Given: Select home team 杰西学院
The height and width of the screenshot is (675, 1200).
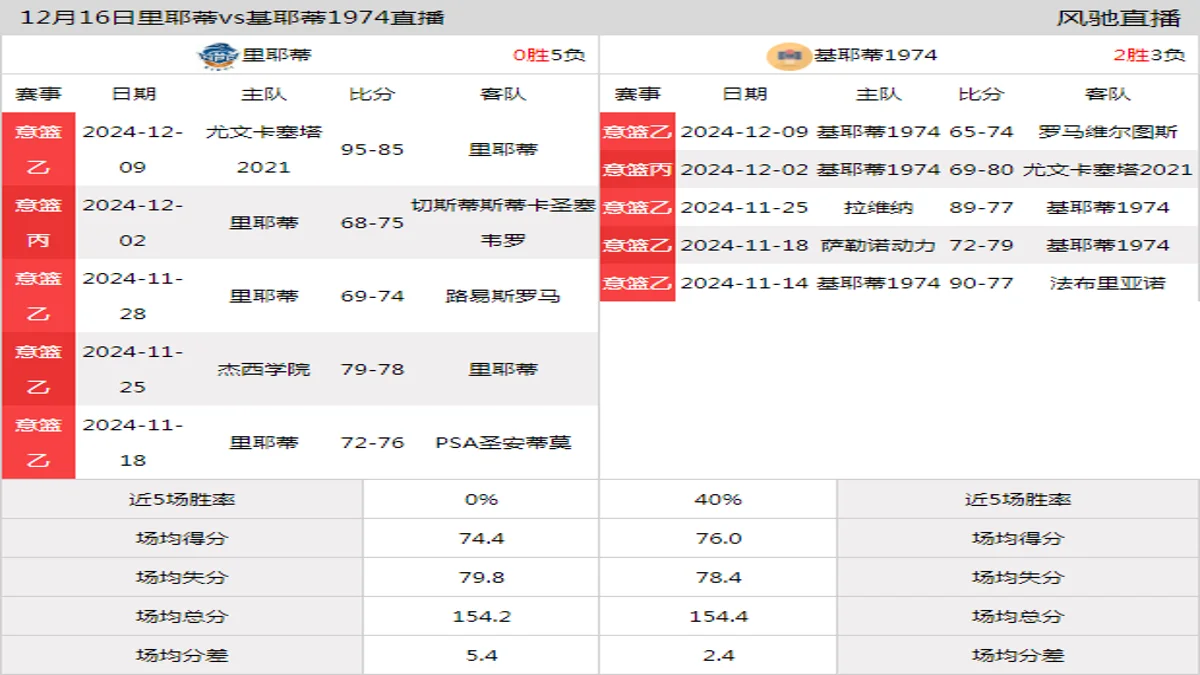Looking at the screenshot, I should click(x=264, y=369).
